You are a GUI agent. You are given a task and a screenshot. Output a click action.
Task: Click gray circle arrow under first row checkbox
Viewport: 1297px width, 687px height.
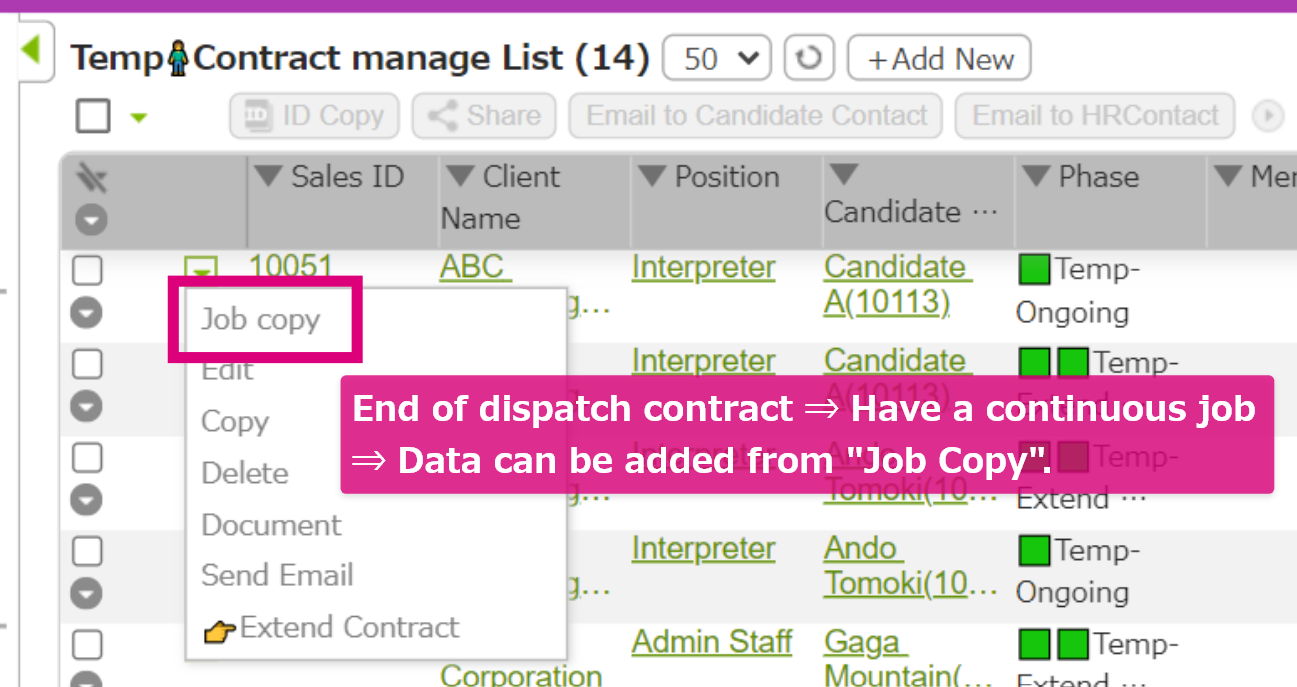[88, 313]
